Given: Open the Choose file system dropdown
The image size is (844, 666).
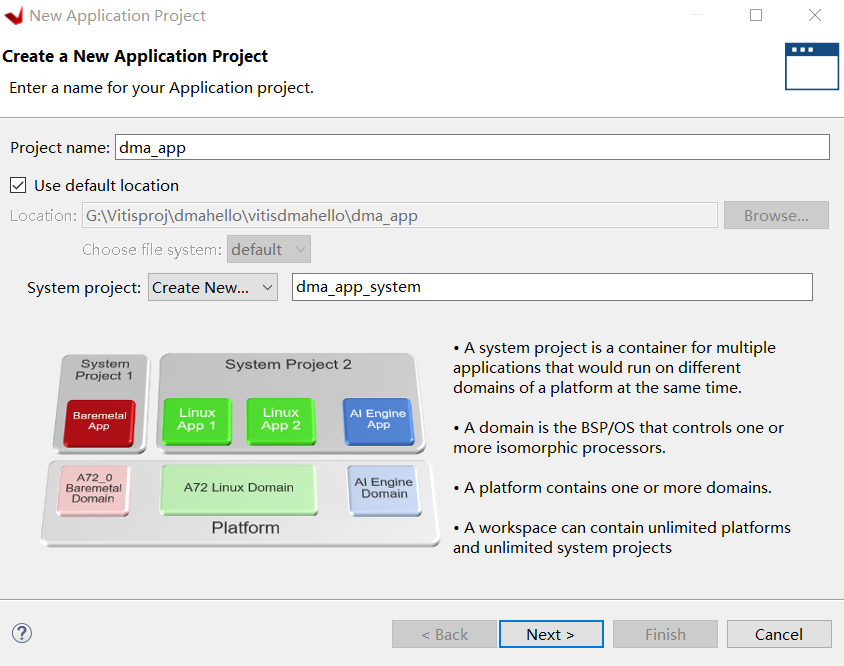Looking at the screenshot, I should click(x=268, y=249).
